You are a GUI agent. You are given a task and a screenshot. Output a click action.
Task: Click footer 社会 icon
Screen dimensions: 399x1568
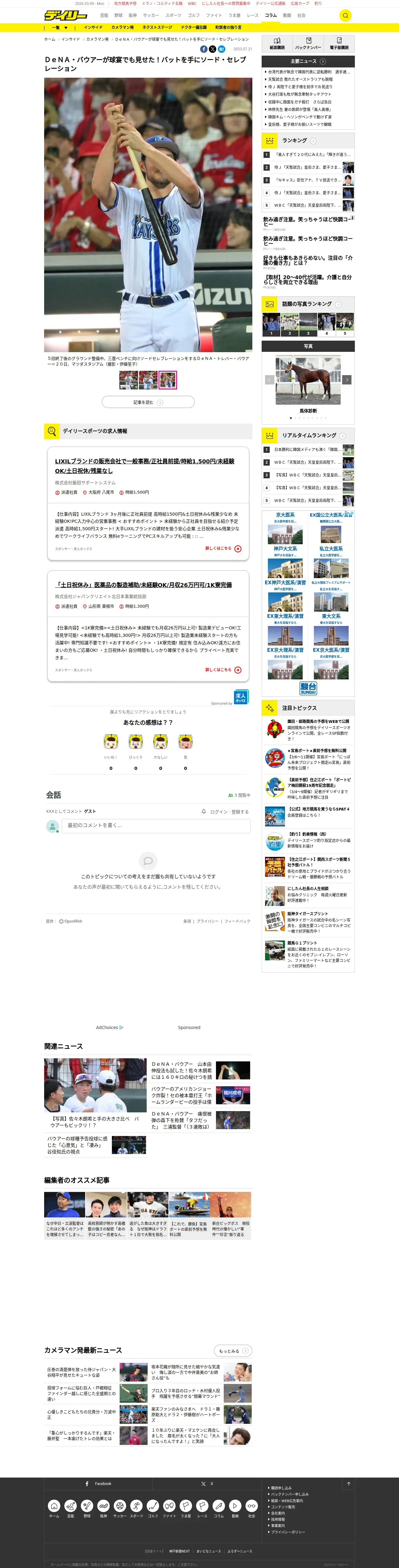[251, 1505]
